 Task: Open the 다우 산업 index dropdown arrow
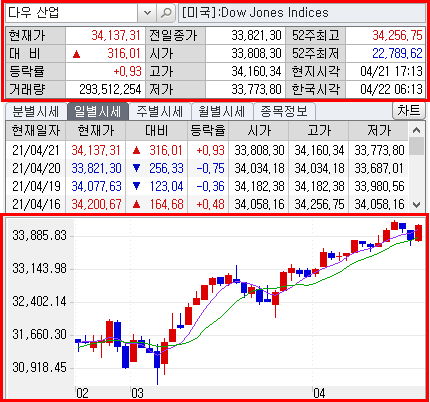147,13
